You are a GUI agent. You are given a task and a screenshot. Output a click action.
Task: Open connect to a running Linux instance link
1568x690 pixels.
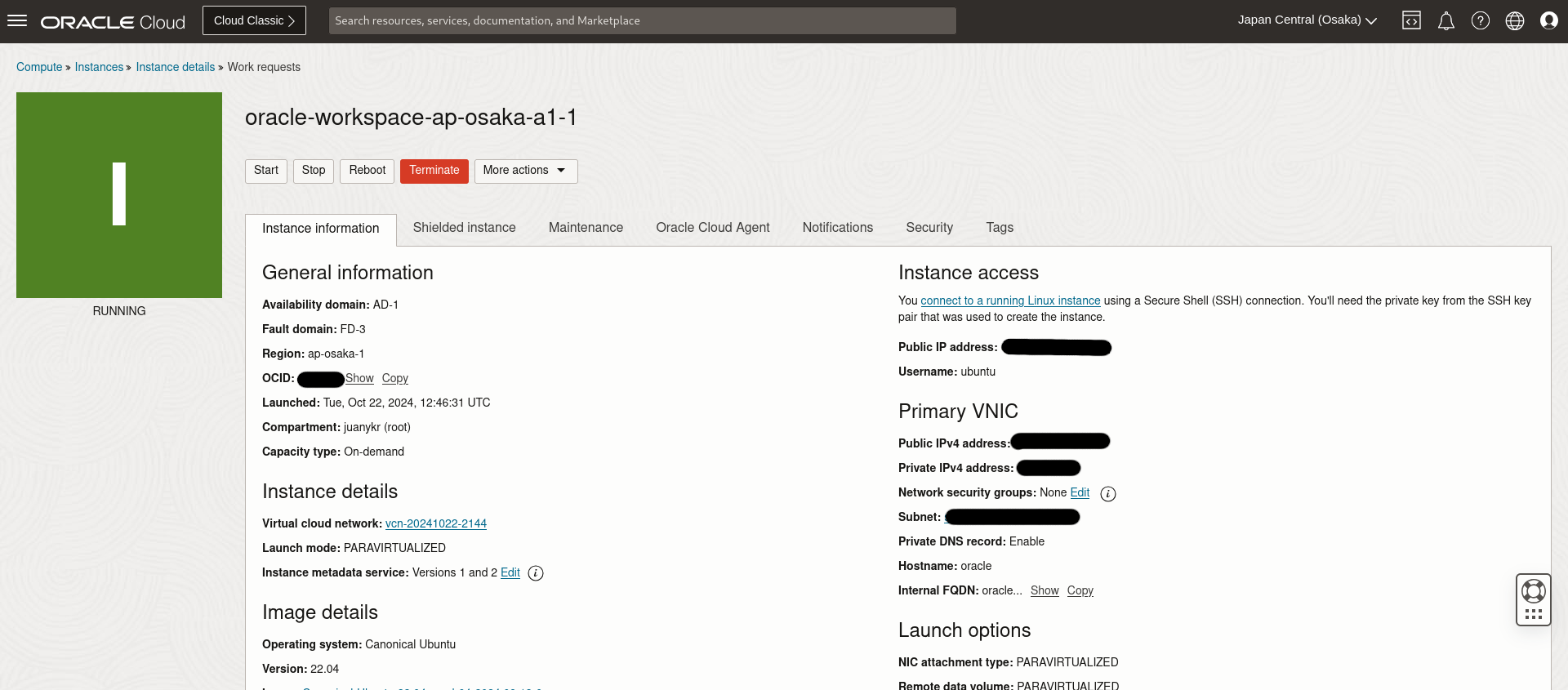click(1010, 300)
